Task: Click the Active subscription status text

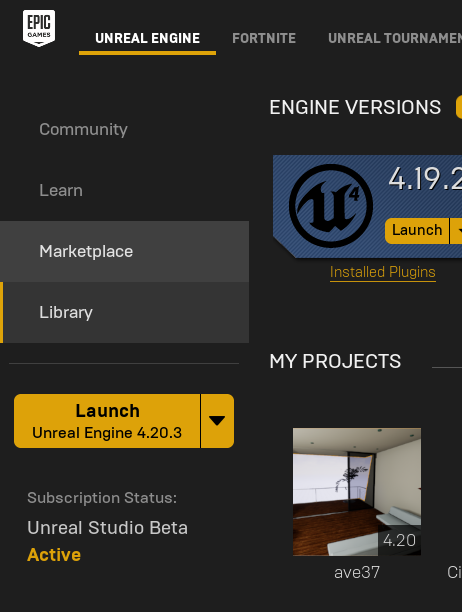Action: coord(54,555)
